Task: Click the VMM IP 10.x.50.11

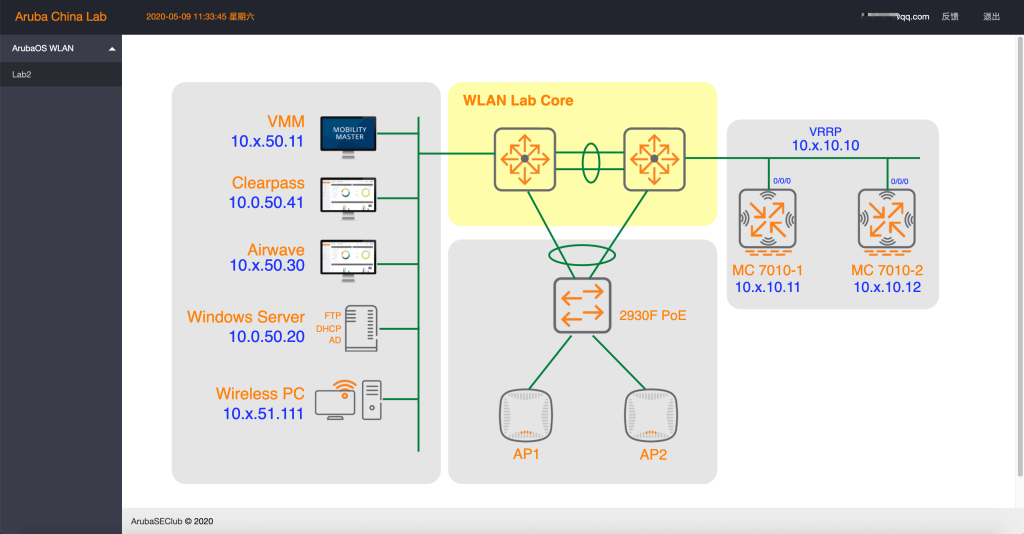Action: (267, 141)
